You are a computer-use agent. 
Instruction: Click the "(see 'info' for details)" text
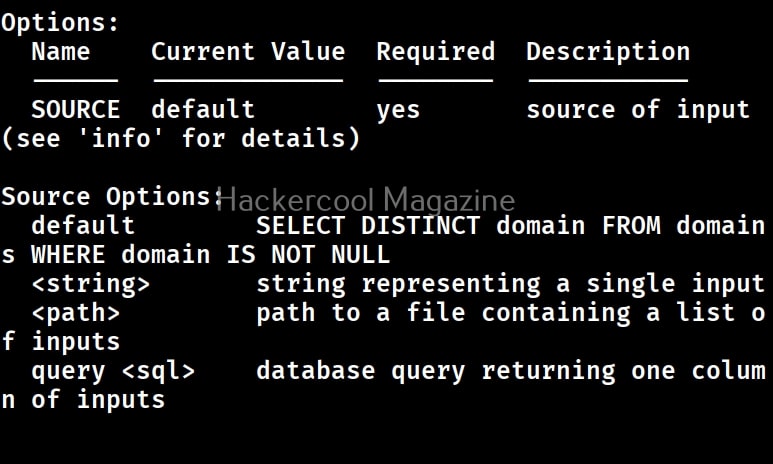(181, 139)
